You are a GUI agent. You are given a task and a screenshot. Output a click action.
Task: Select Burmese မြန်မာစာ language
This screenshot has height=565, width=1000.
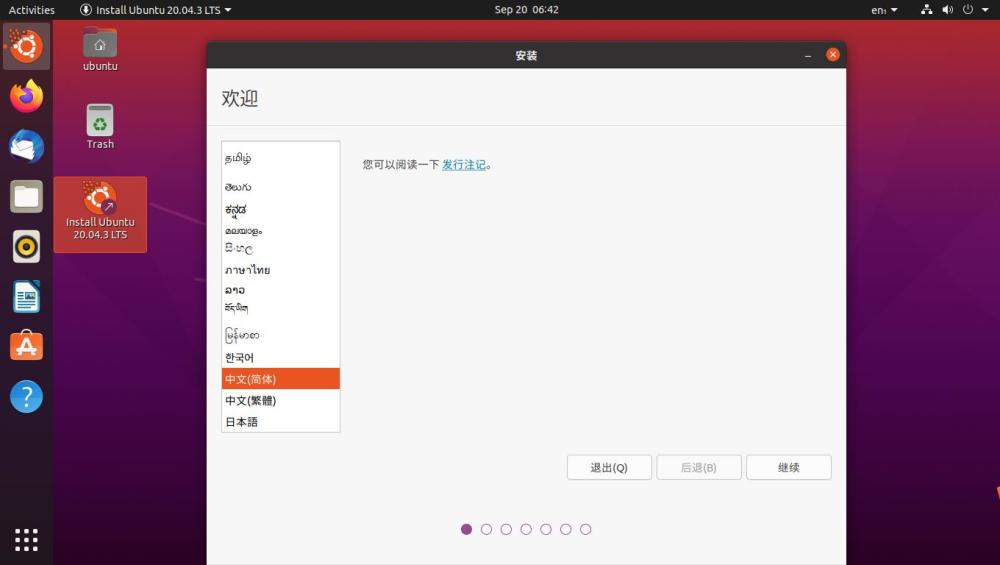(x=281, y=335)
